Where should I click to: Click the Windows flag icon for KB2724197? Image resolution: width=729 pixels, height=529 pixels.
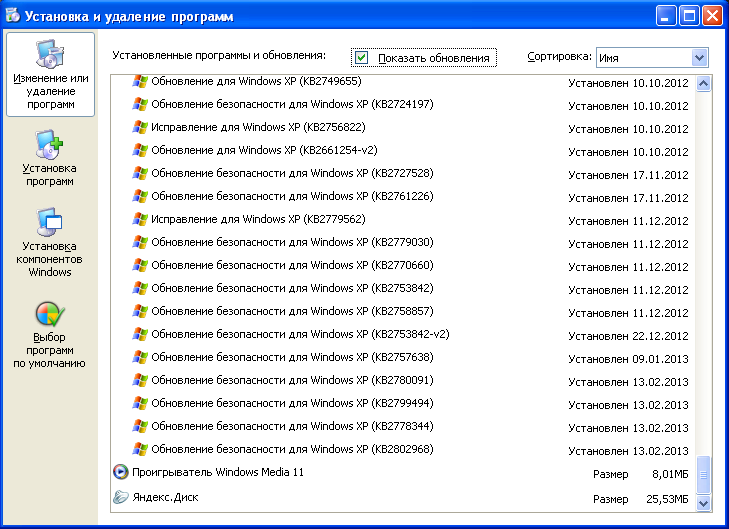[x=140, y=104]
